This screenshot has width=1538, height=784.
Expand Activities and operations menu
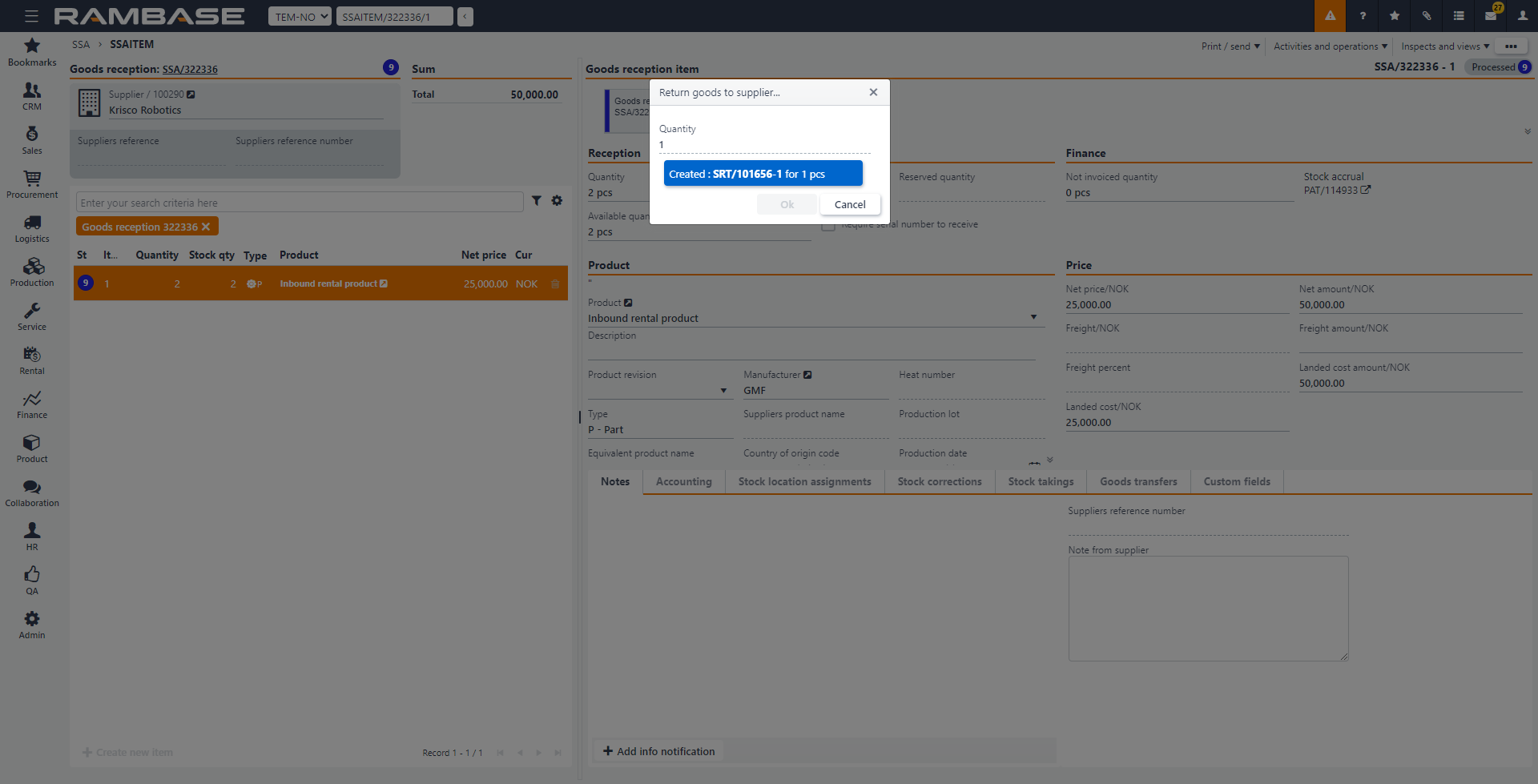click(x=1330, y=46)
